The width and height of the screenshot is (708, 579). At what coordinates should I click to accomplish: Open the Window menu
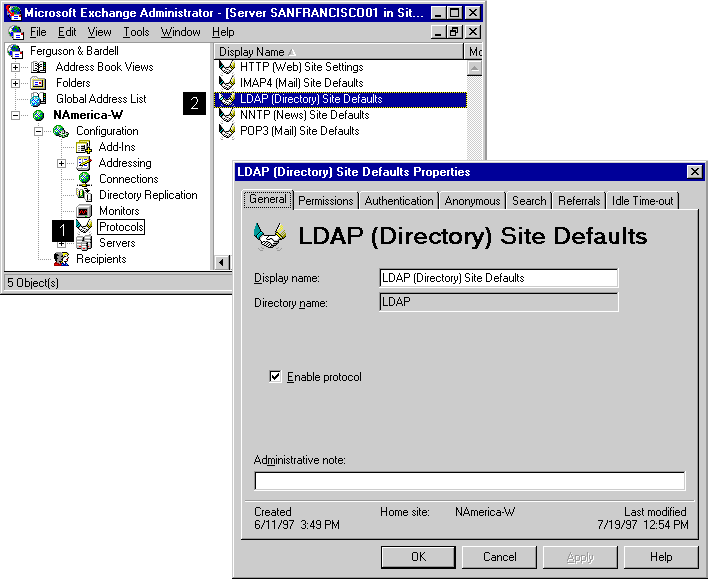coord(181,33)
